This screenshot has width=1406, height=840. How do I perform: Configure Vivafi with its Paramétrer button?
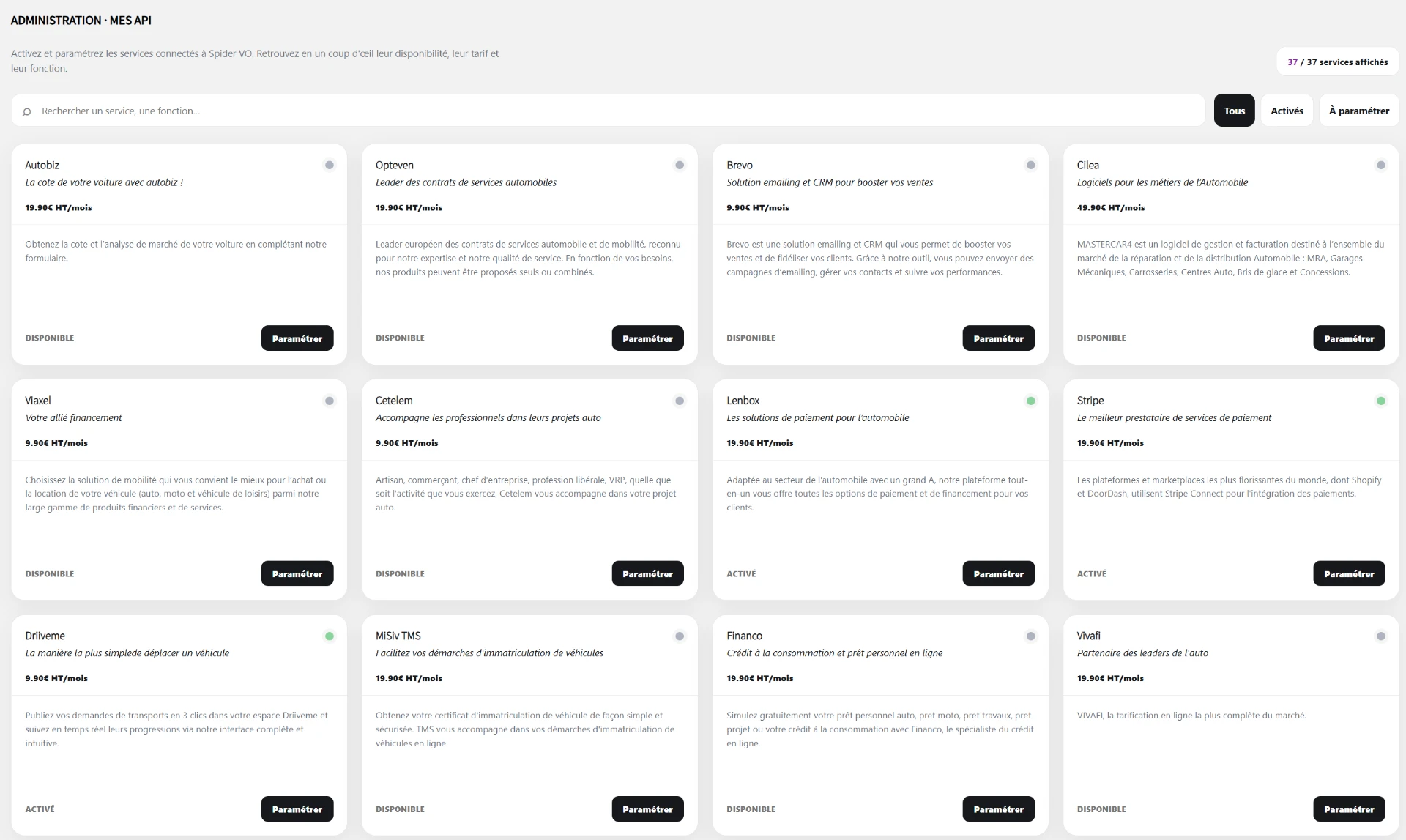tap(1349, 809)
